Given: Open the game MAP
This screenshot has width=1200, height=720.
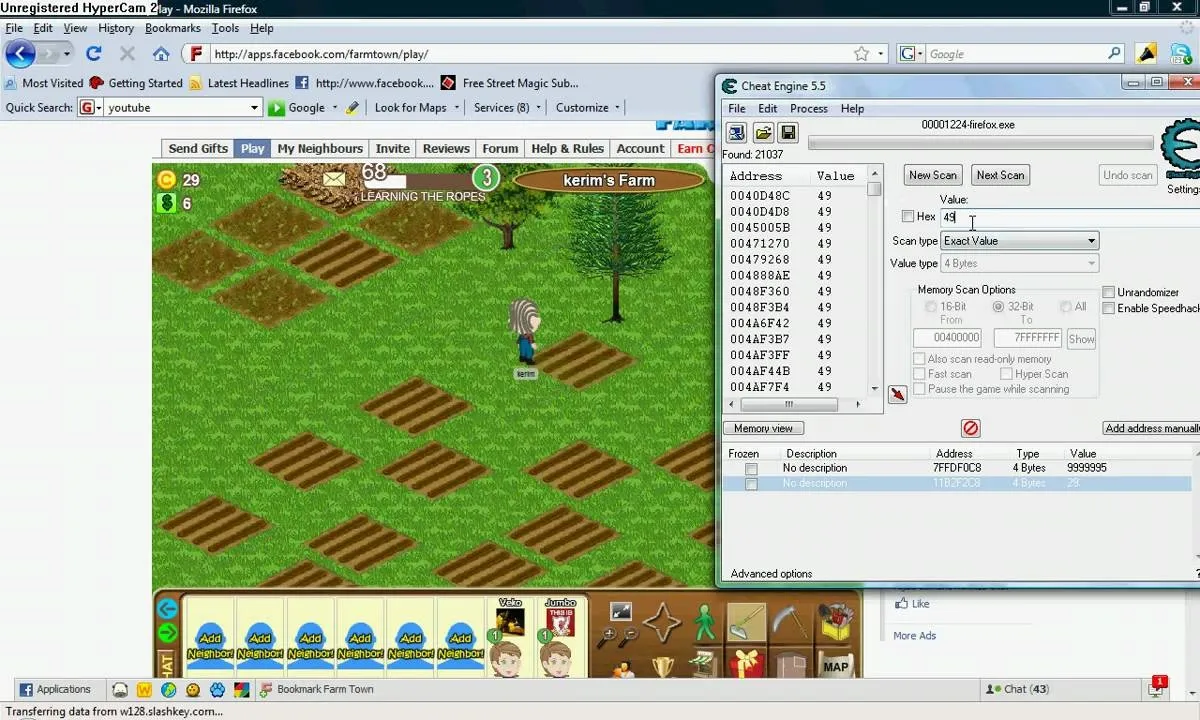Looking at the screenshot, I should 835,666.
